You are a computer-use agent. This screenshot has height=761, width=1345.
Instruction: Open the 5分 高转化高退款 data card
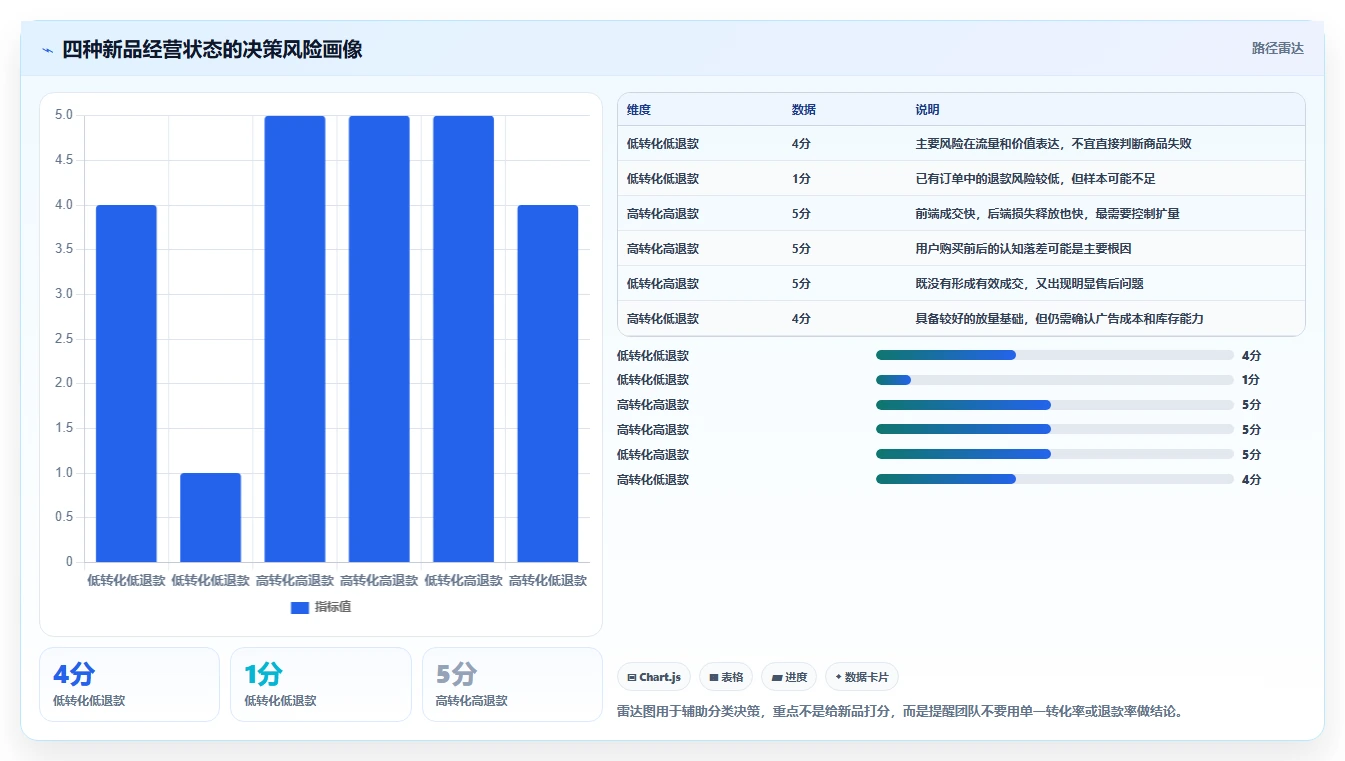tap(512, 684)
